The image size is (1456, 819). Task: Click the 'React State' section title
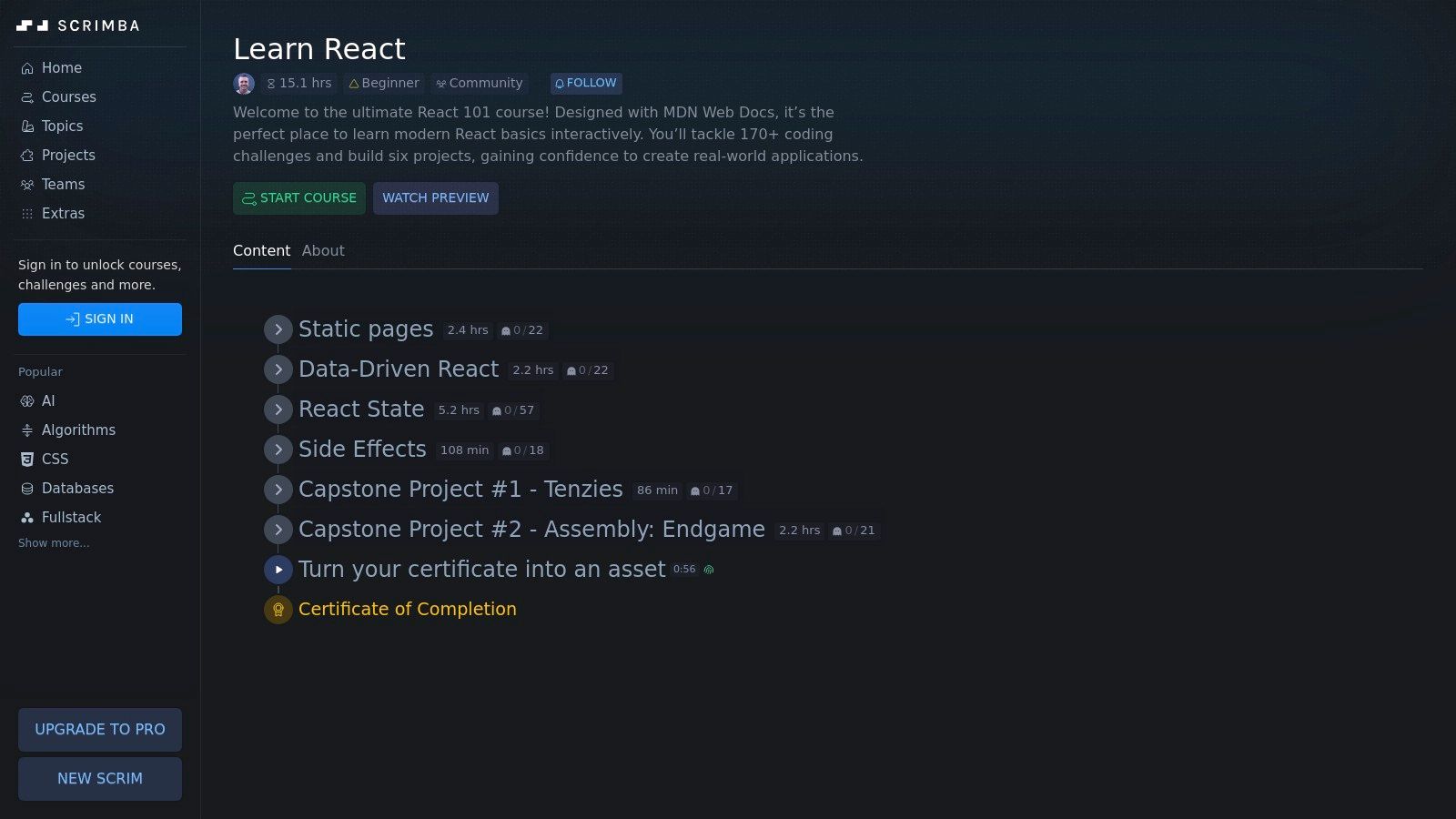(x=361, y=409)
